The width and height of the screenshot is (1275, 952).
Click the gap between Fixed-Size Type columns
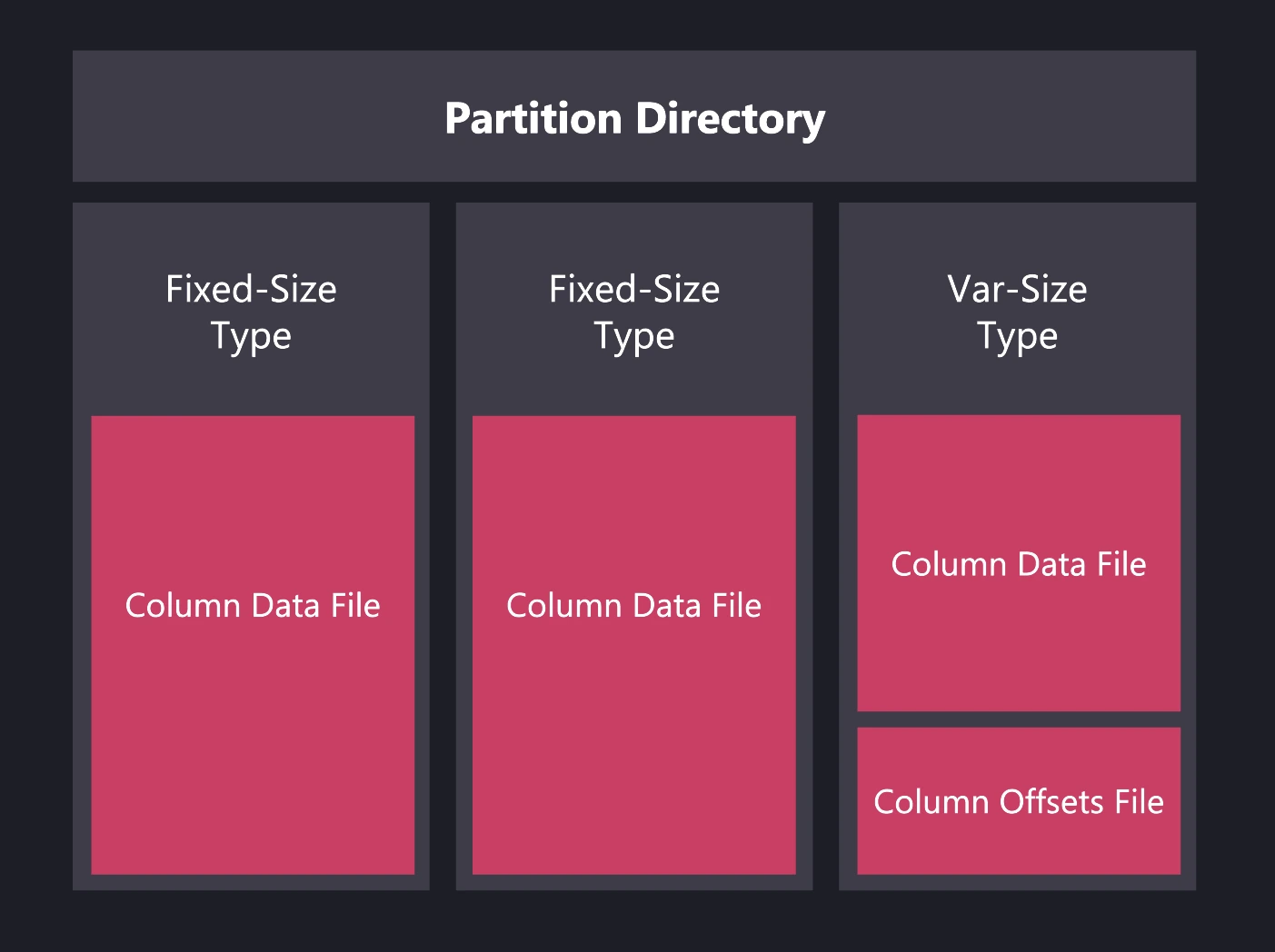coord(443,545)
